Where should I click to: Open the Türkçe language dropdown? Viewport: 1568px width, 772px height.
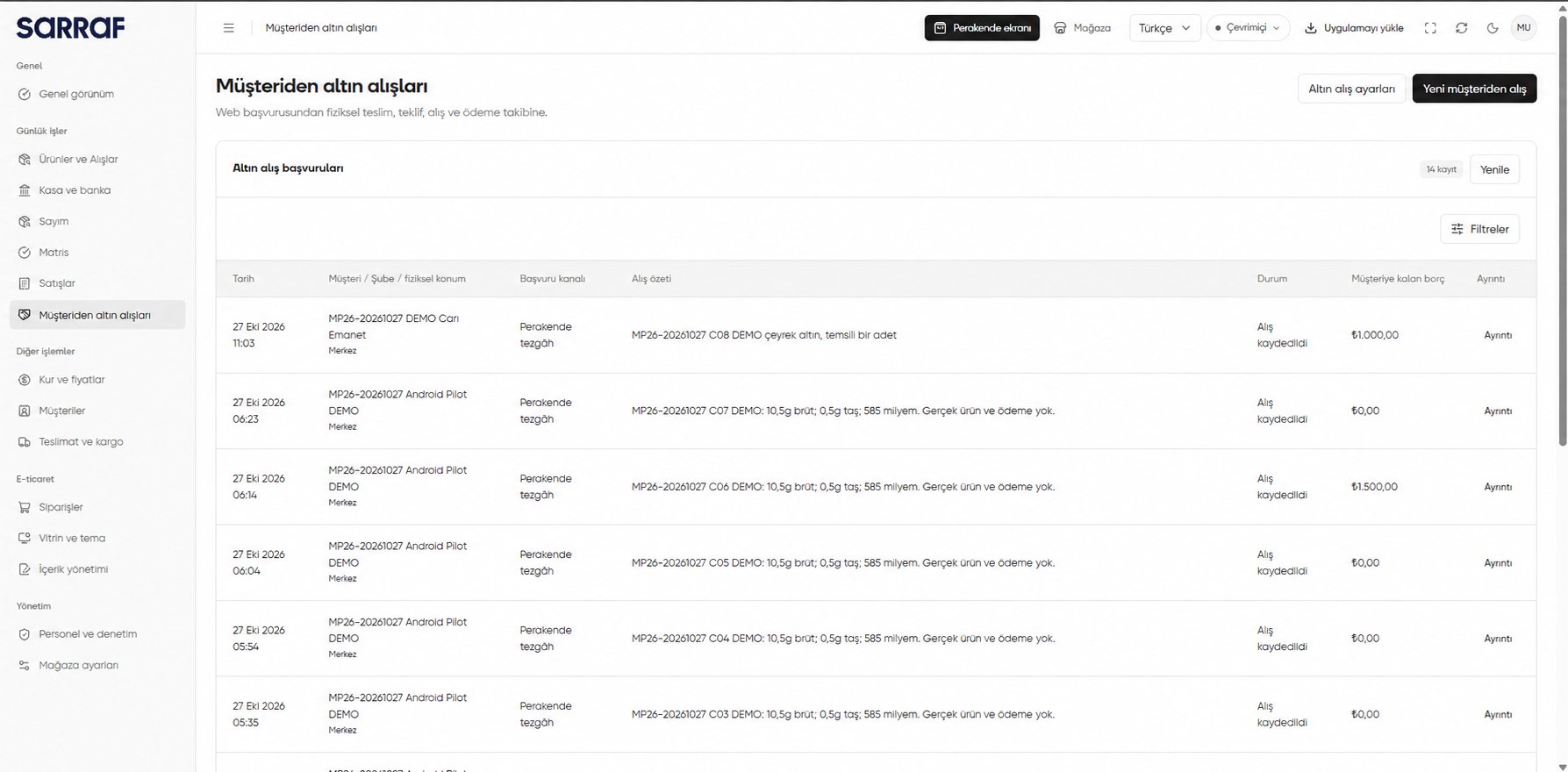pyautogui.click(x=1164, y=28)
